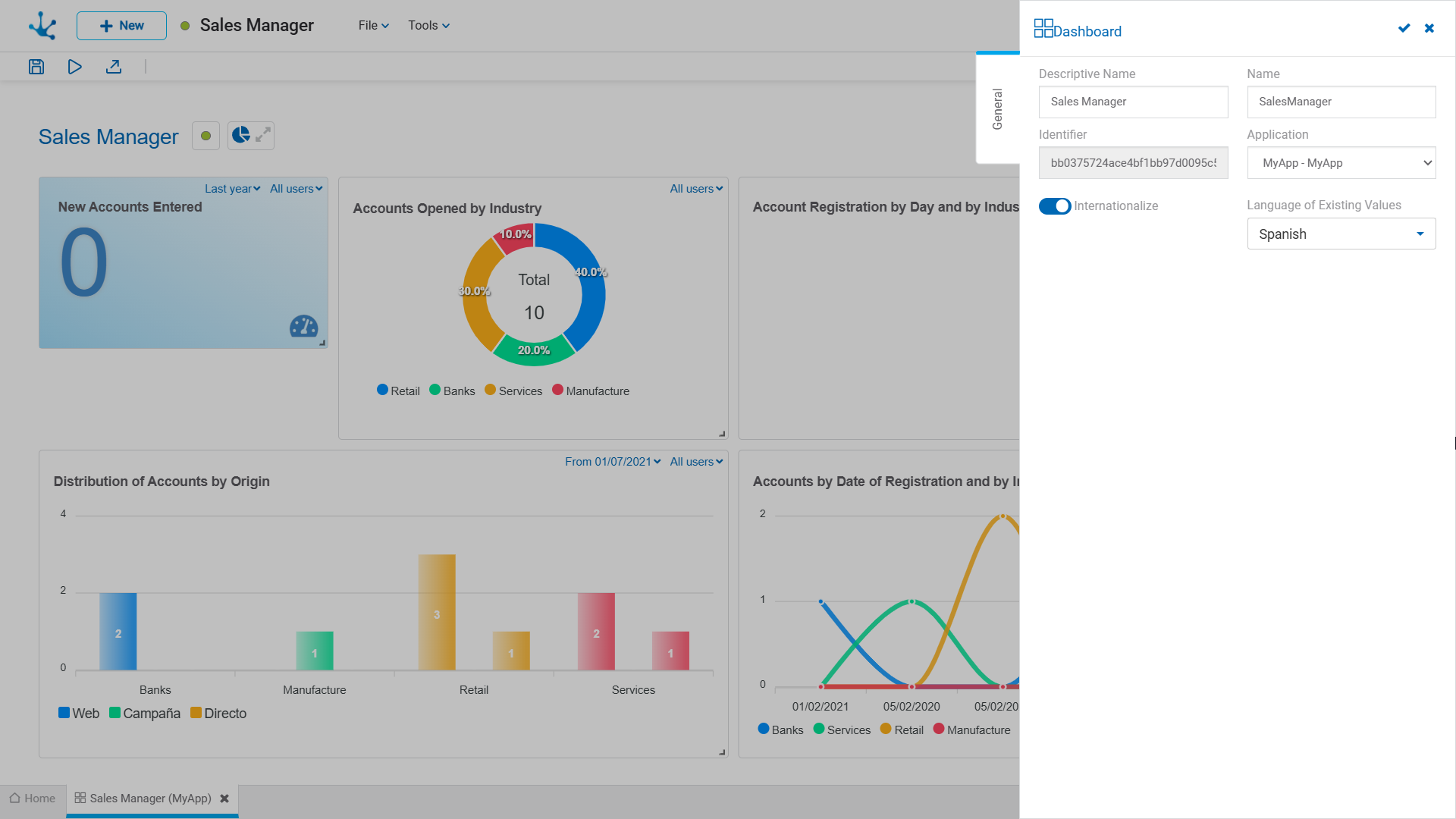Click the pie chart icon beside title
The image size is (1456, 819).
240,135
